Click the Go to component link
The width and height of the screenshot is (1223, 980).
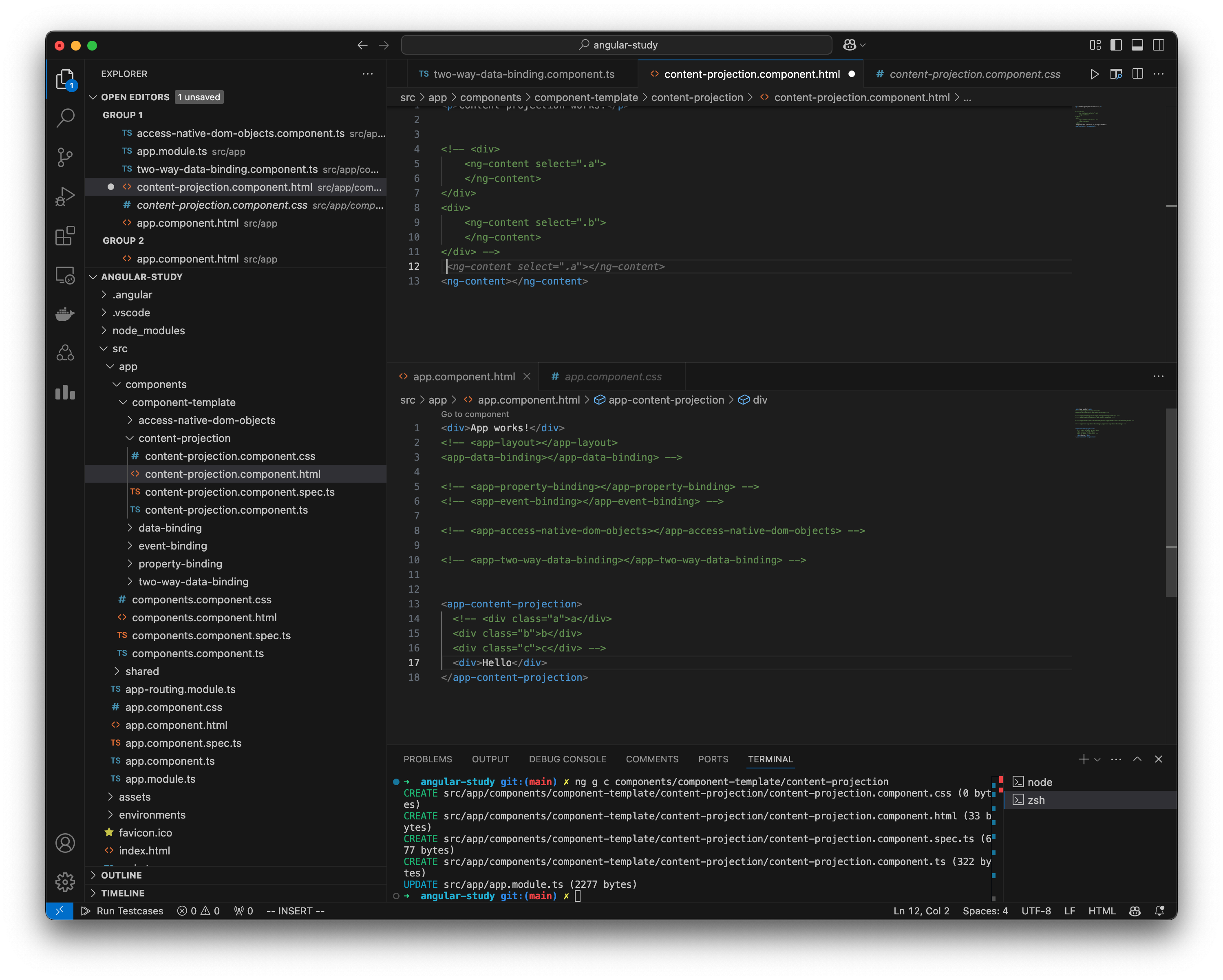point(475,414)
